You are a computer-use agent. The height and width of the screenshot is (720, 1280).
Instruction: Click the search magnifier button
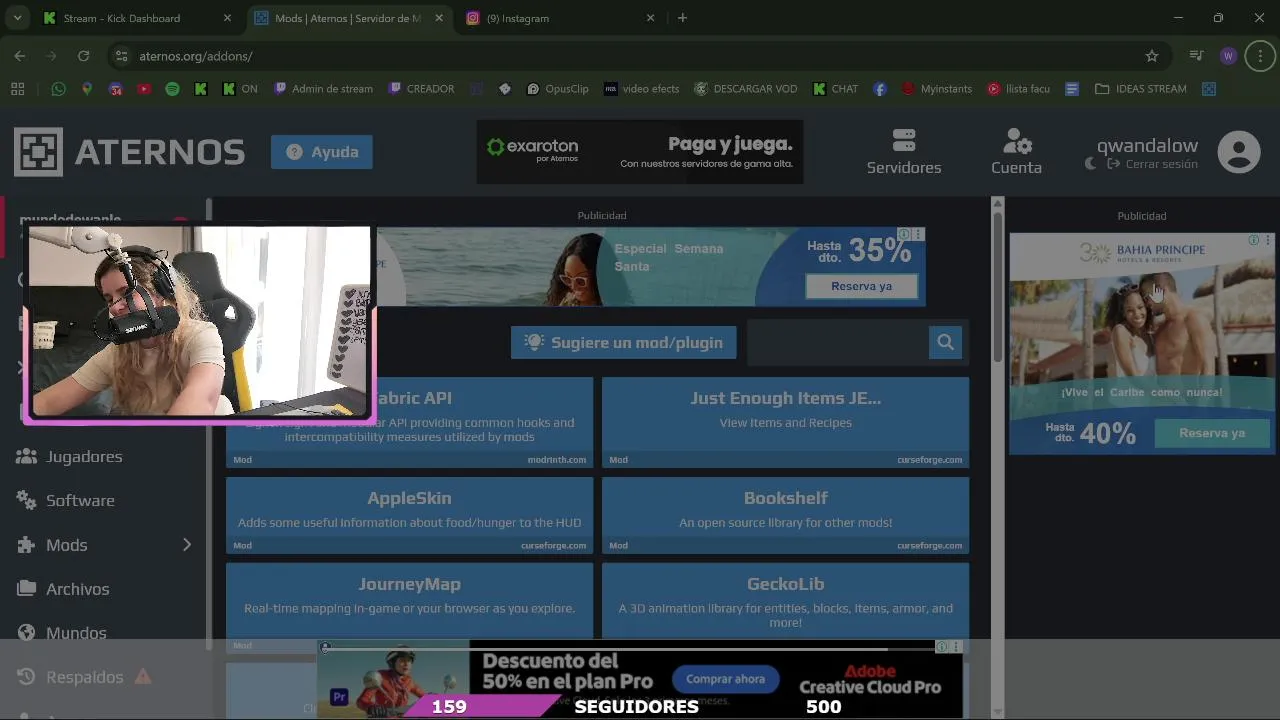point(945,342)
